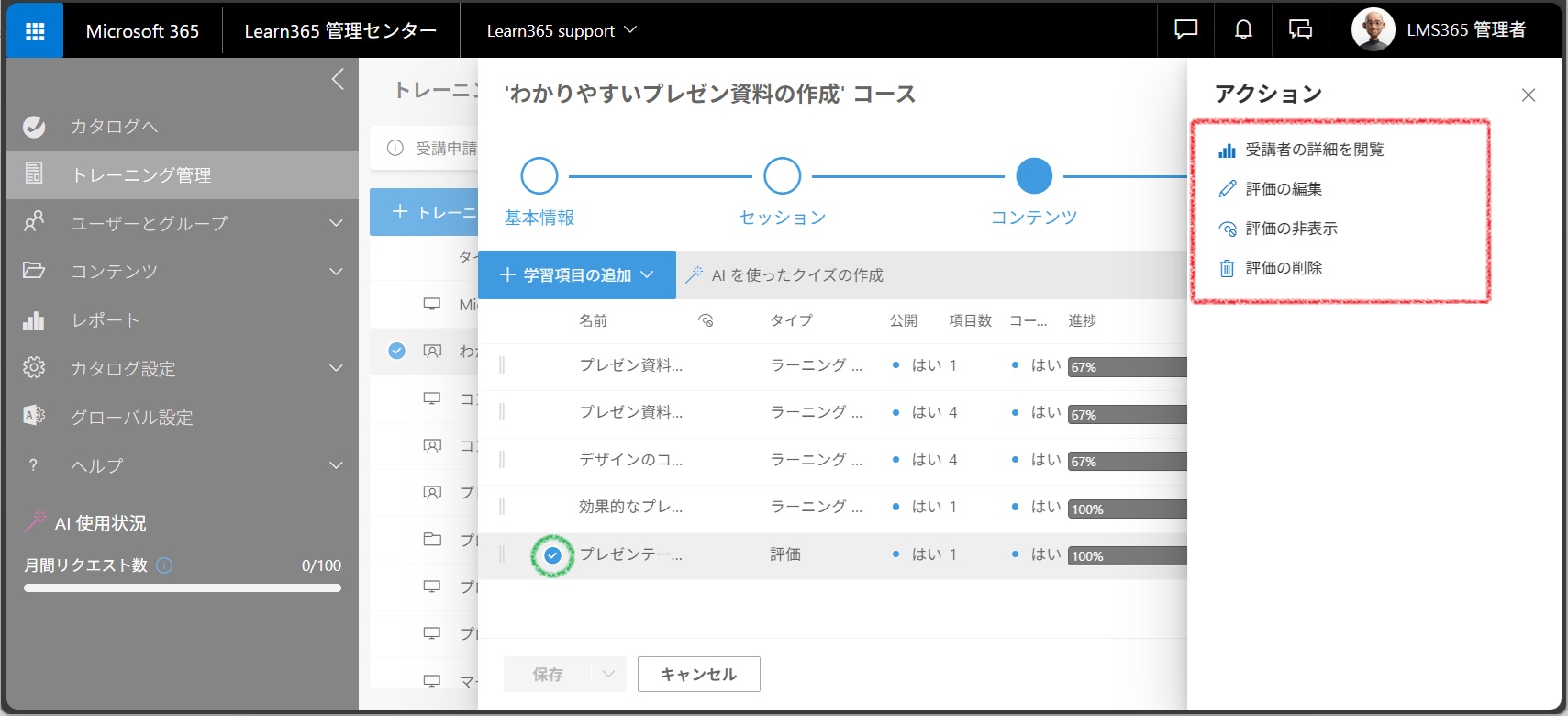The height and width of the screenshot is (716, 1568).
Task: Open the conversation bubbles icon in header
Action: [x=1300, y=30]
